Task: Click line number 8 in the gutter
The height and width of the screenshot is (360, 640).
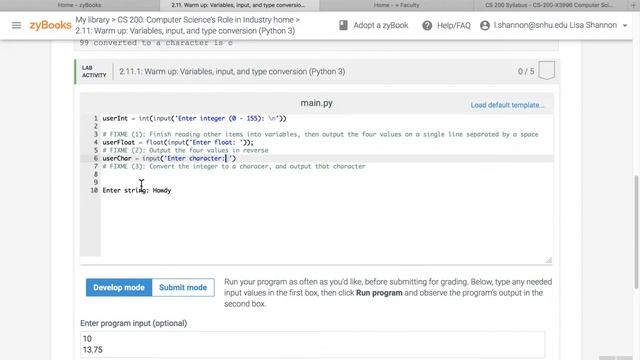Action: 96,174
